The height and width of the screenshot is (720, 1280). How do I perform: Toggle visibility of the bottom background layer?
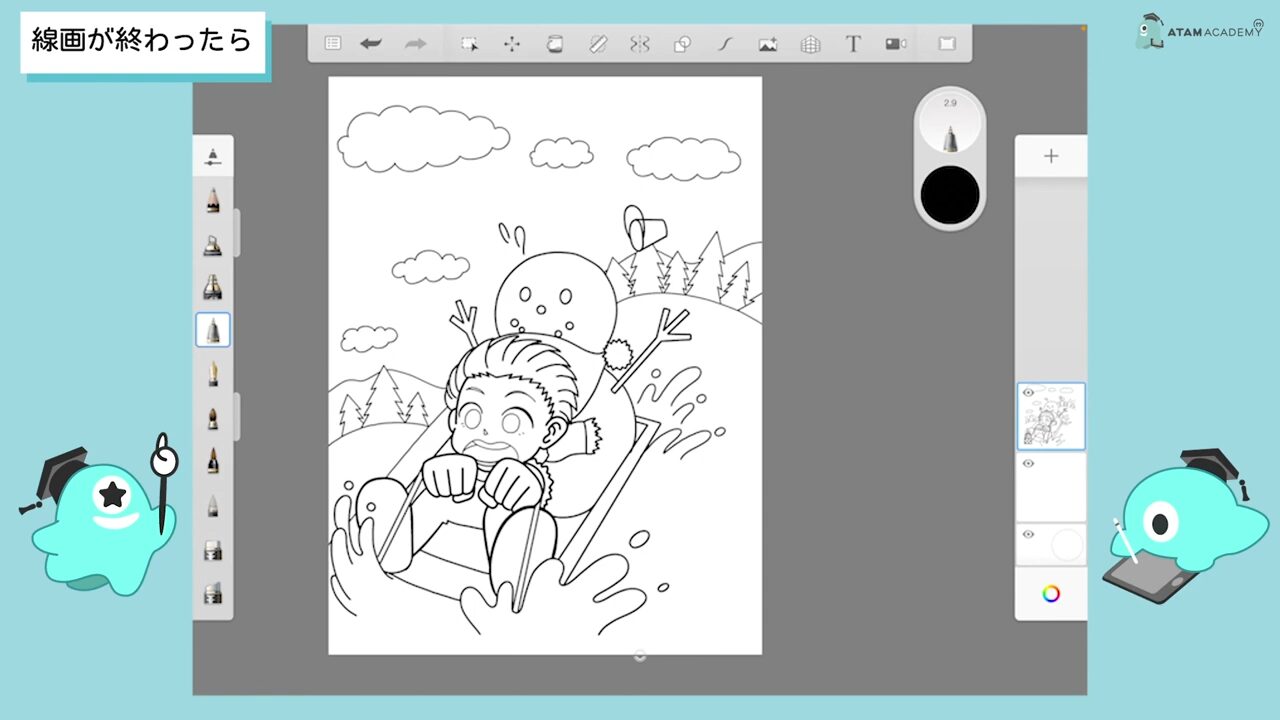click(1028, 534)
